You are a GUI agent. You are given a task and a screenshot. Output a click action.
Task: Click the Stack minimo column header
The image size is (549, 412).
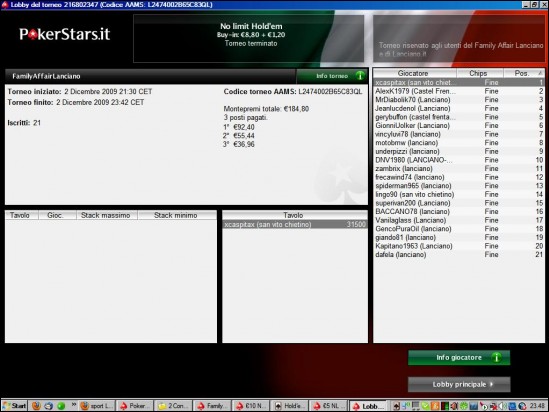tap(177, 215)
